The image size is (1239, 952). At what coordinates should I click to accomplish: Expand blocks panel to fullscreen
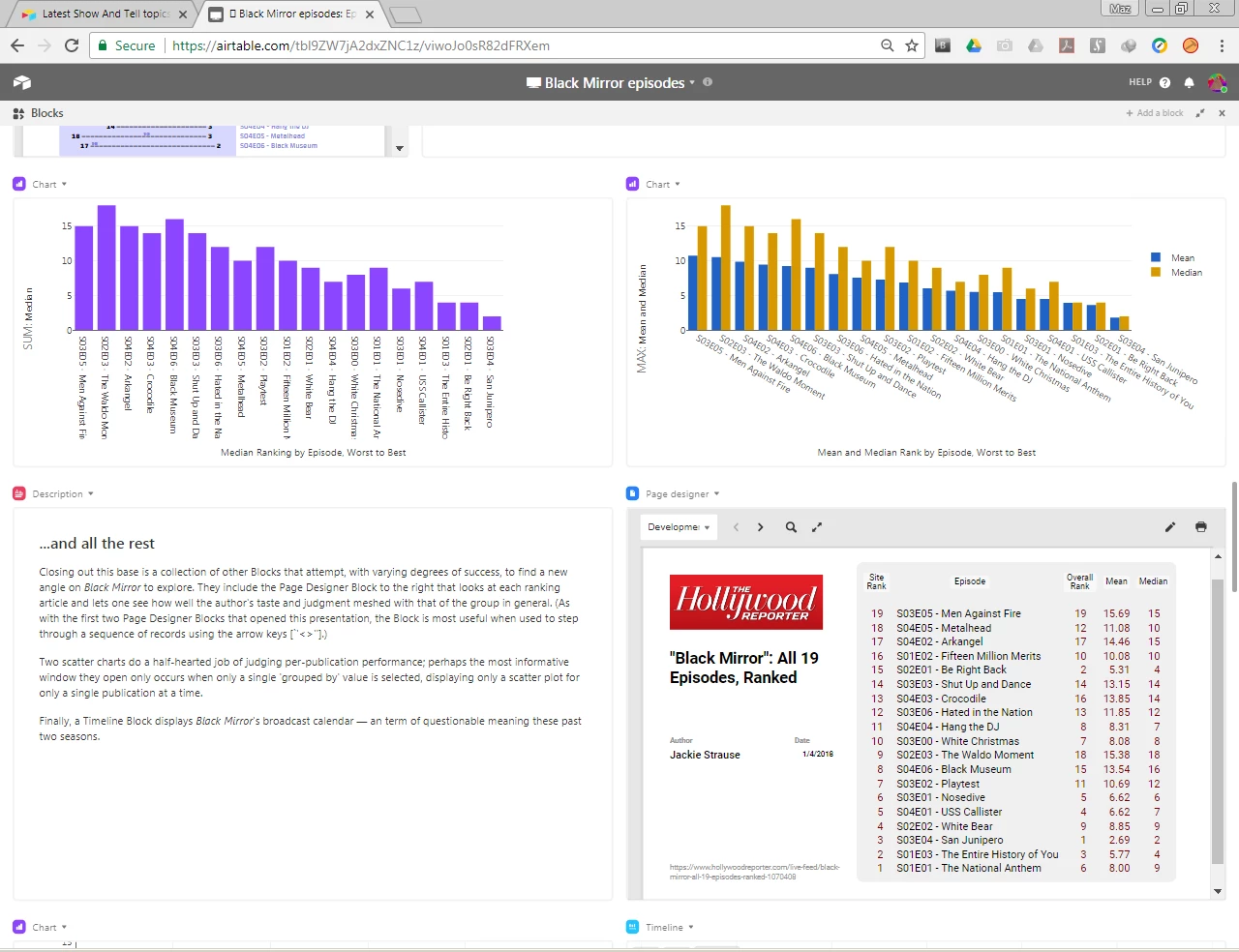(1200, 113)
